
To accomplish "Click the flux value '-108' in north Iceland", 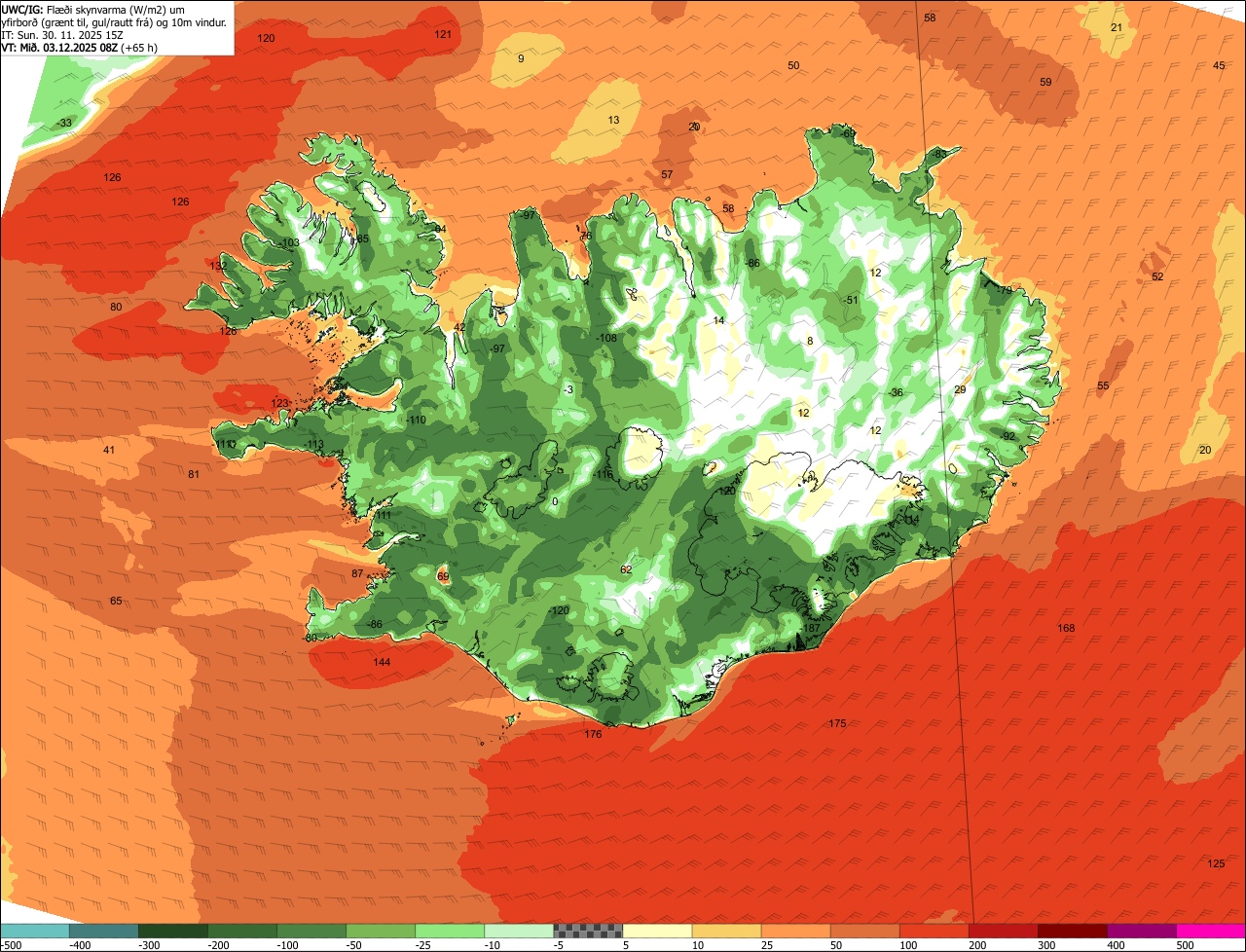I will (x=606, y=338).
